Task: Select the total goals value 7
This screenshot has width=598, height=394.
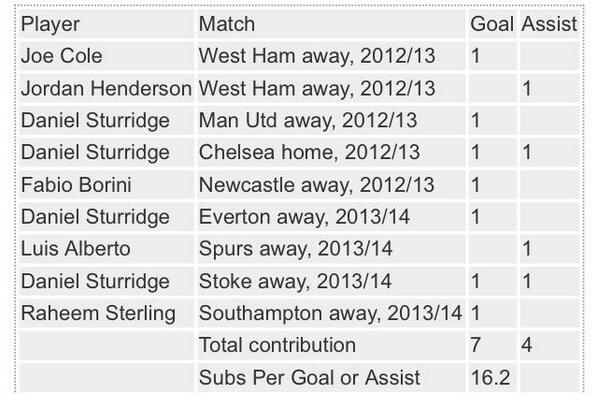Action: pyautogui.click(x=492, y=346)
